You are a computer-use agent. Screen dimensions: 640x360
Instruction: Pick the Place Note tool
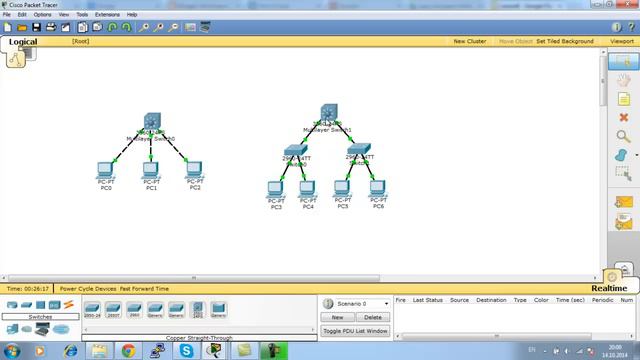point(623,99)
